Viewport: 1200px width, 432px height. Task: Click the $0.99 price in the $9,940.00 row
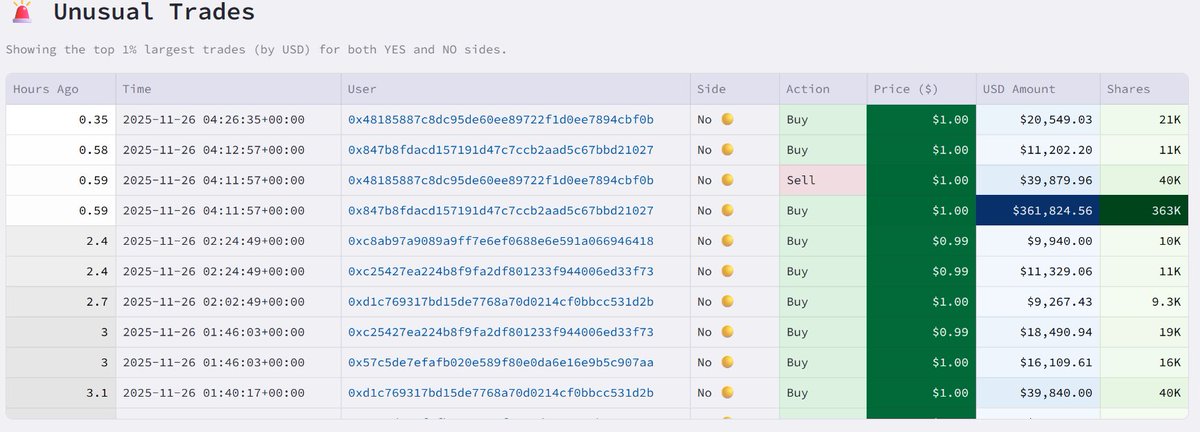click(x=920, y=241)
